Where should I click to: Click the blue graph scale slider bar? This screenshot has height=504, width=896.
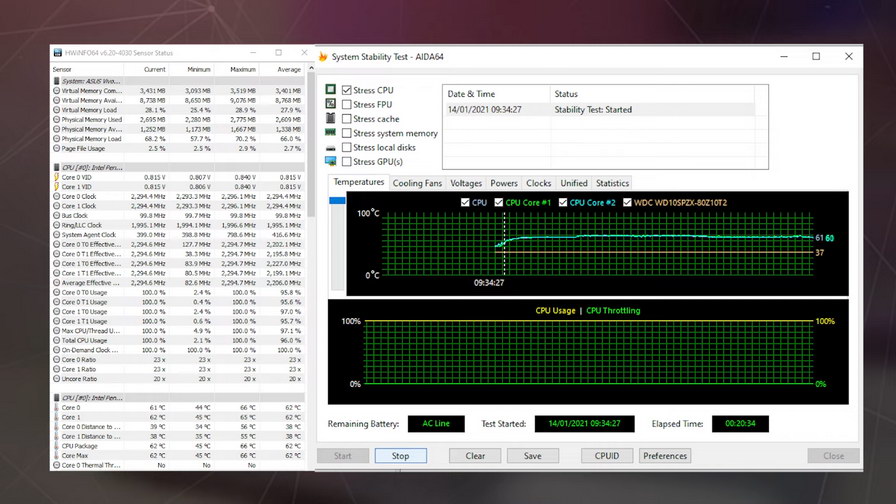(337, 201)
